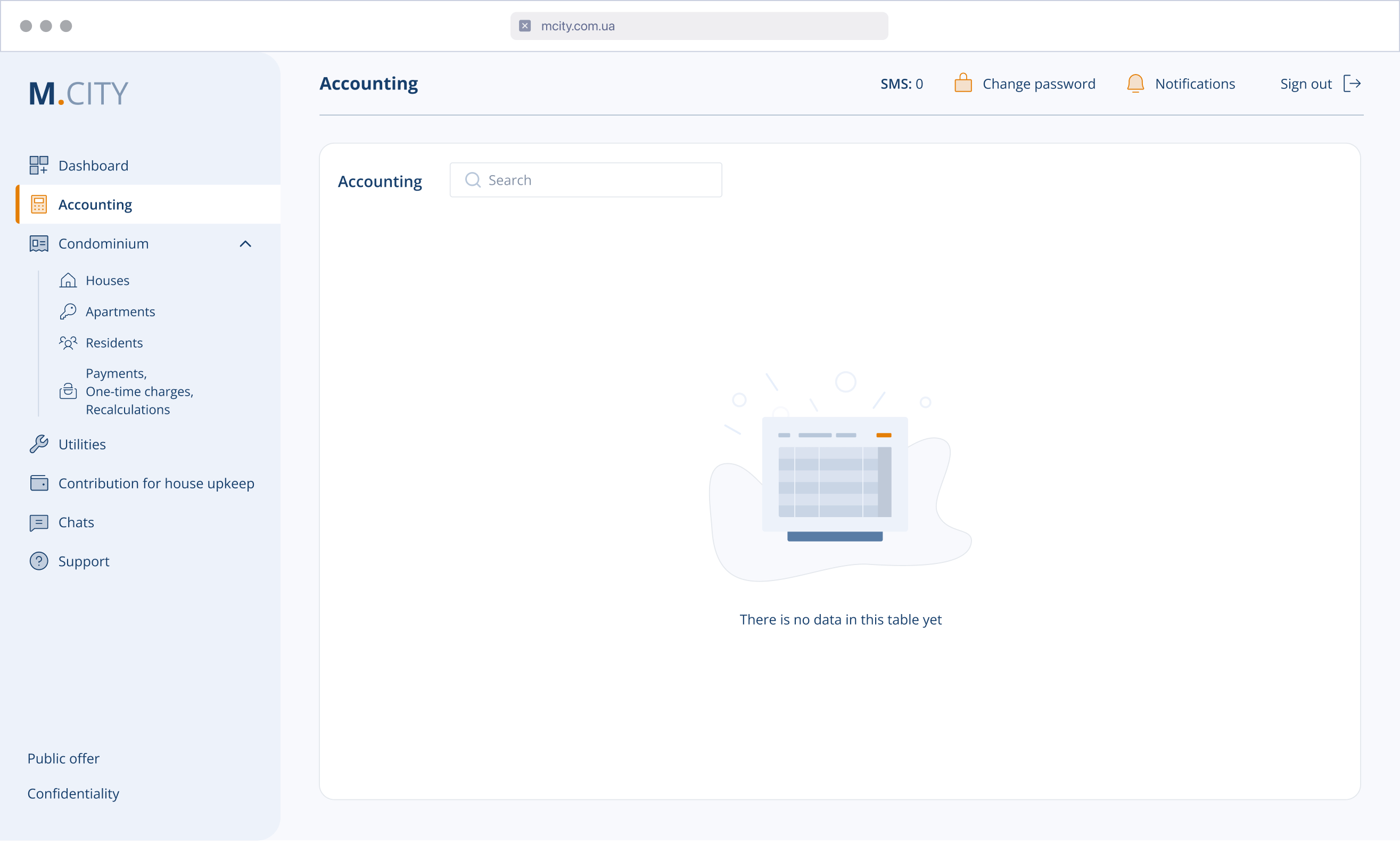Open the Chats menu item
Viewport: 1400px width, 851px height.
pos(76,522)
